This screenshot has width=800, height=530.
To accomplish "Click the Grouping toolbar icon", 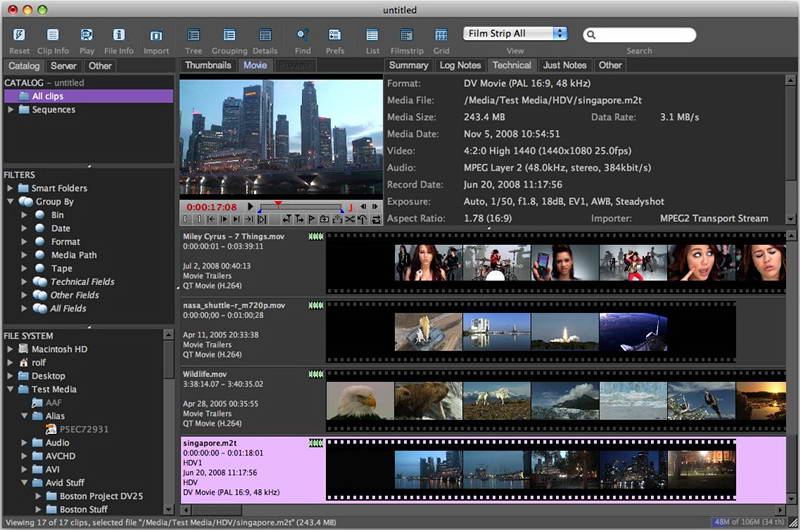I will click(229, 36).
